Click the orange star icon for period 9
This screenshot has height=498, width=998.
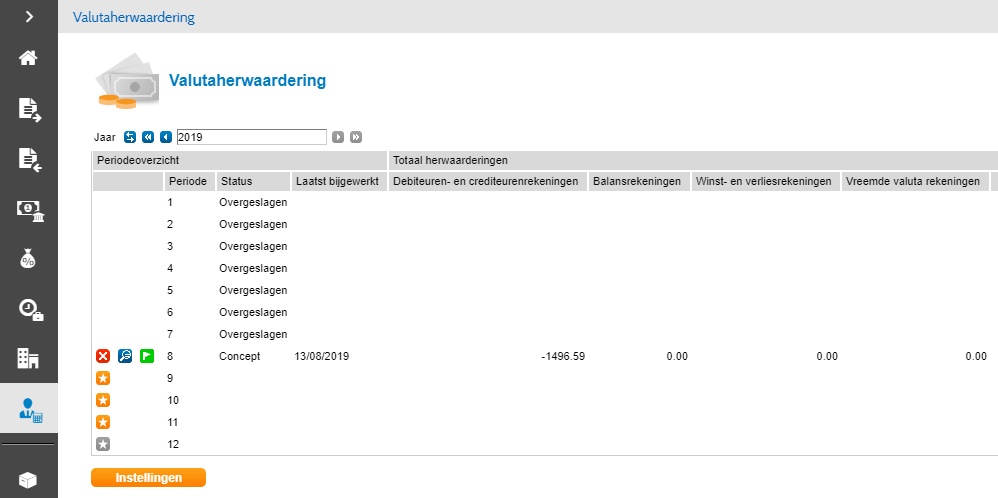[103, 378]
